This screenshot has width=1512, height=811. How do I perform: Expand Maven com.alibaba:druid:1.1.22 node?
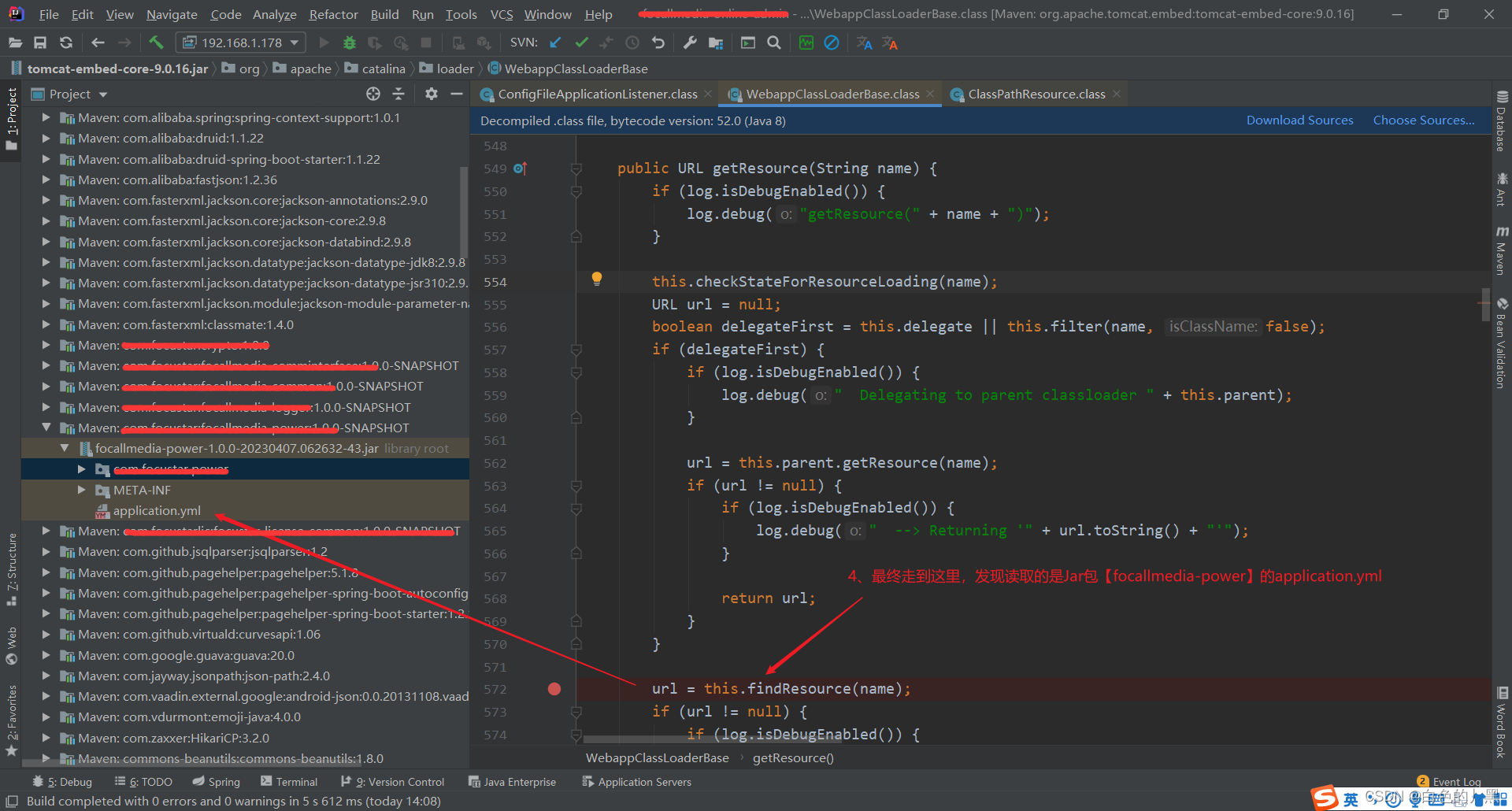click(46, 138)
